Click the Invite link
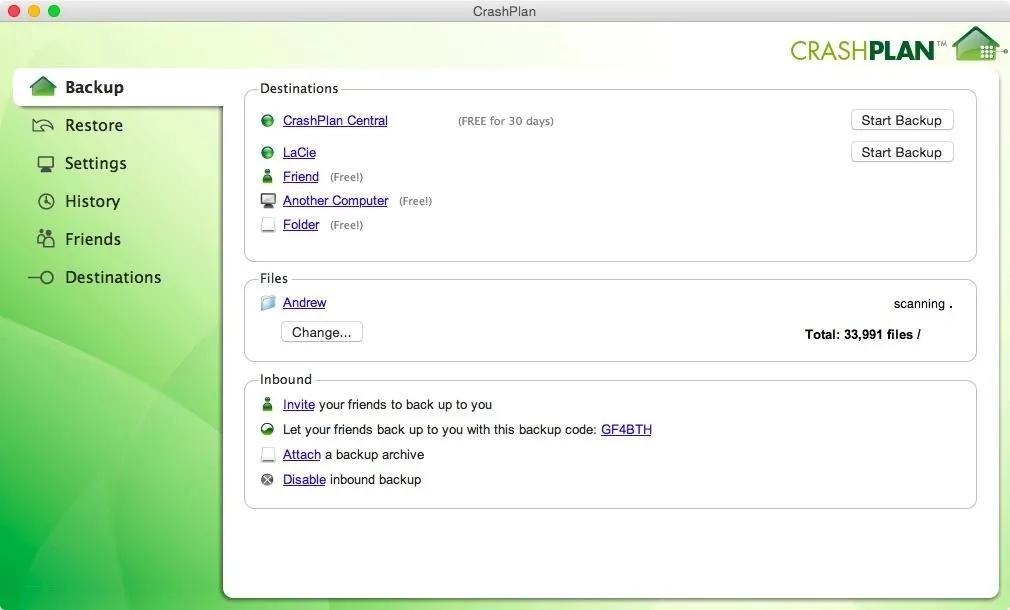This screenshot has height=610, width=1010. tap(299, 405)
